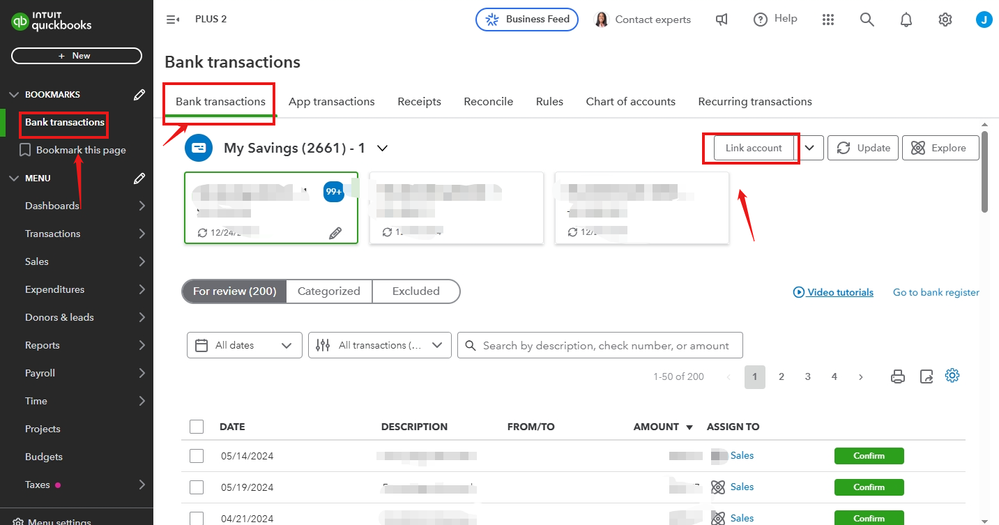Edit Menu with pencil icon
The height and width of the screenshot is (525, 999).
click(139, 178)
